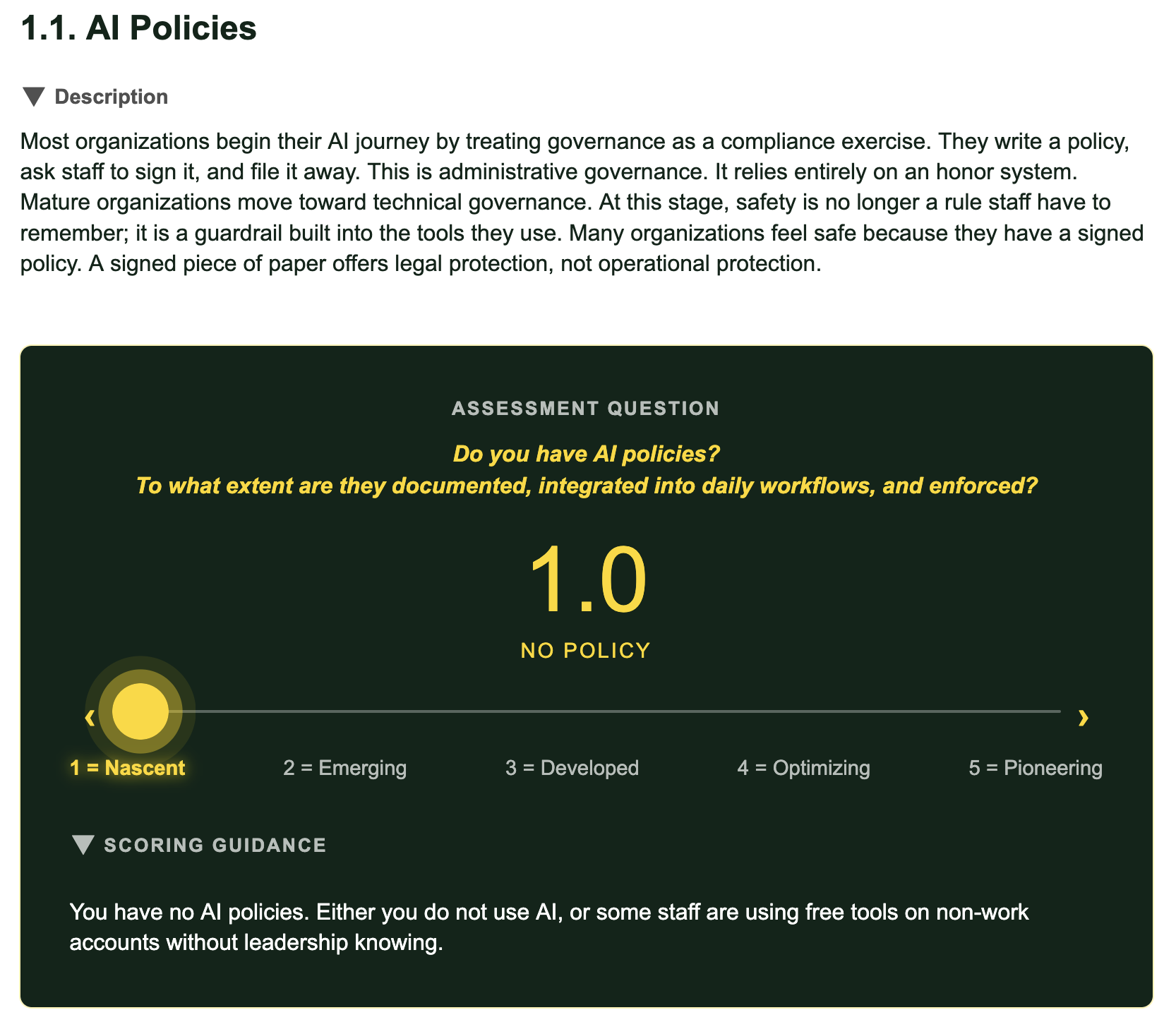Screen dimensions: 1176x1022
Task: Click the paragraph starting 'Most organizations begin'
Action: [582, 203]
